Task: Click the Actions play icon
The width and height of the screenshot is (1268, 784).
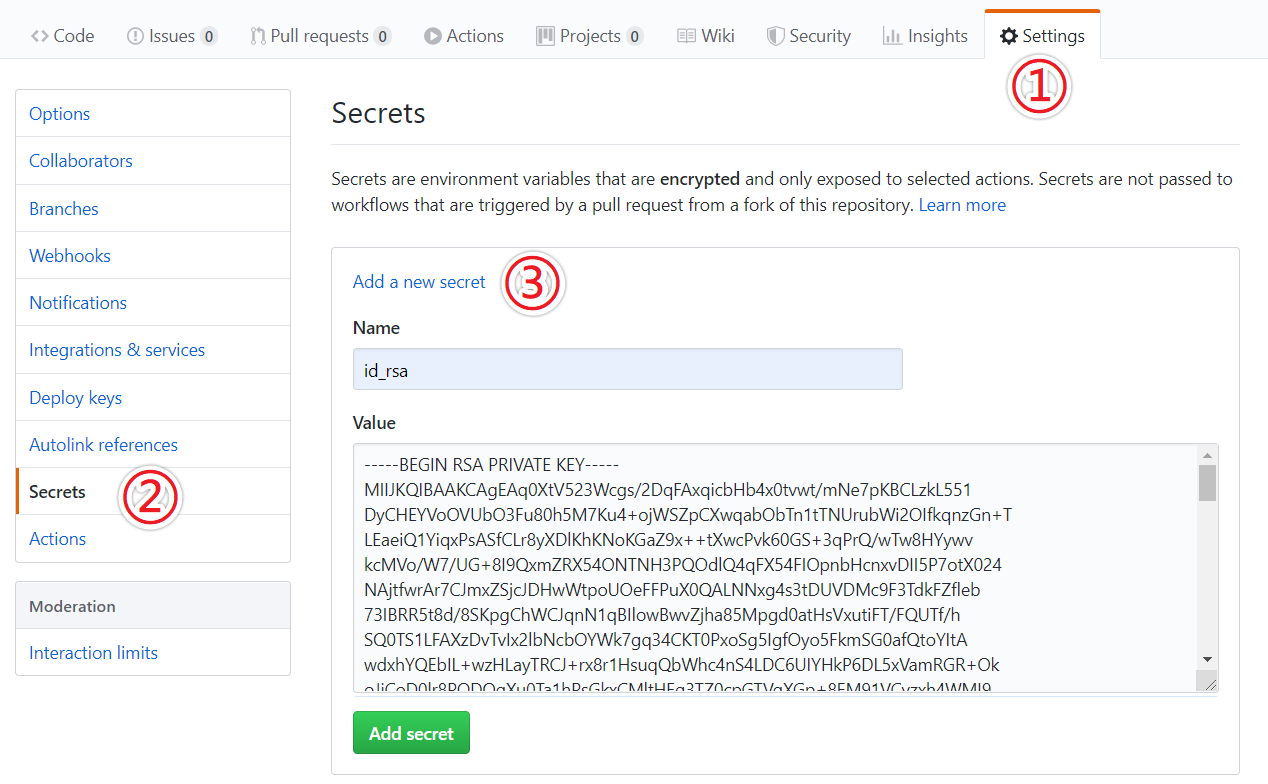Action: point(432,36)
